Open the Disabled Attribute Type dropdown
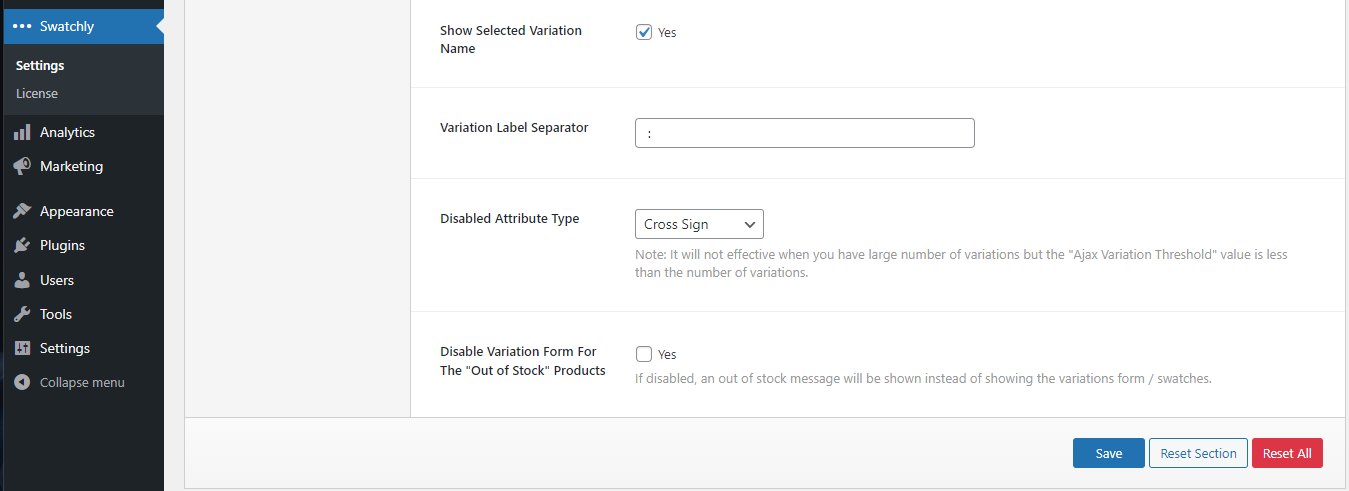The width and height of the screenshot is (1349, 491). pyautogui.click(x=699, y=224)
